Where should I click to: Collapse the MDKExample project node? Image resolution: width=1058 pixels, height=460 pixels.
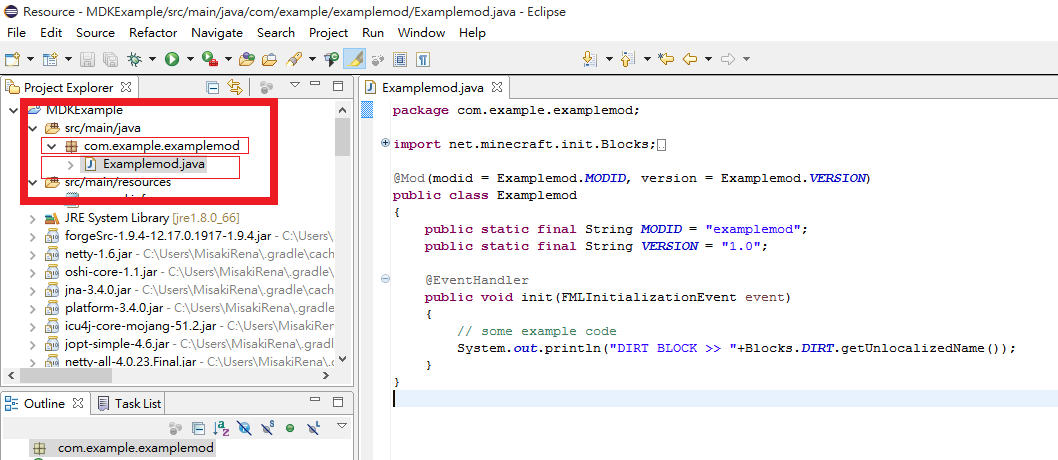click(x=14, y=110)
